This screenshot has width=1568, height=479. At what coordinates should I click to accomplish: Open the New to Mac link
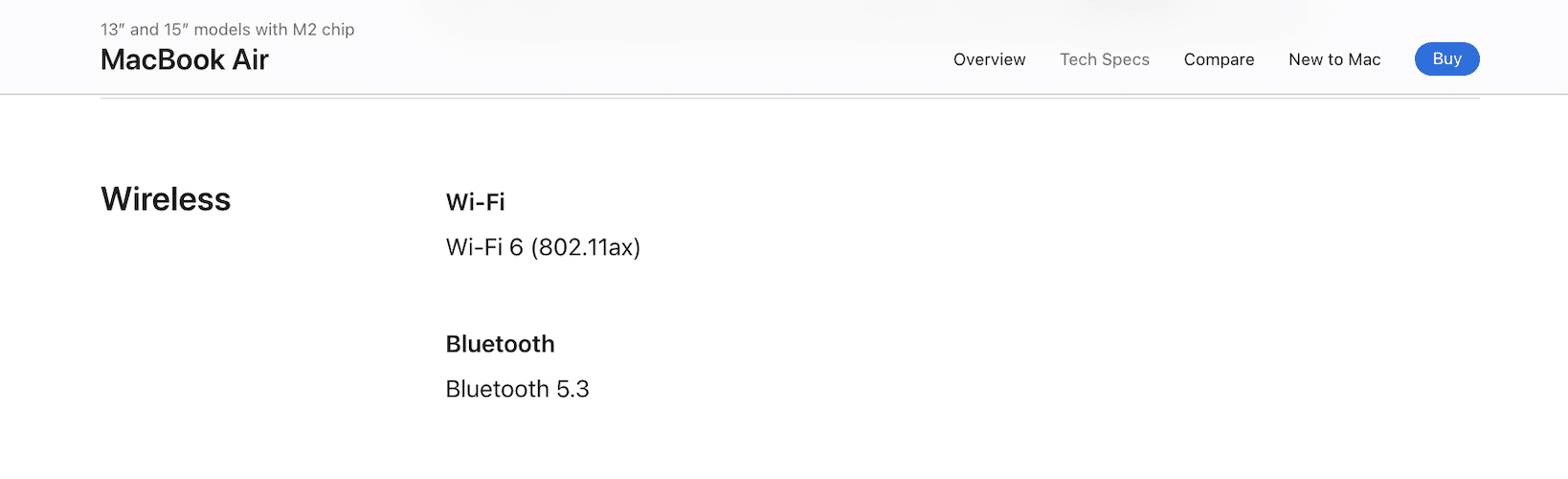click(1334, 59)
